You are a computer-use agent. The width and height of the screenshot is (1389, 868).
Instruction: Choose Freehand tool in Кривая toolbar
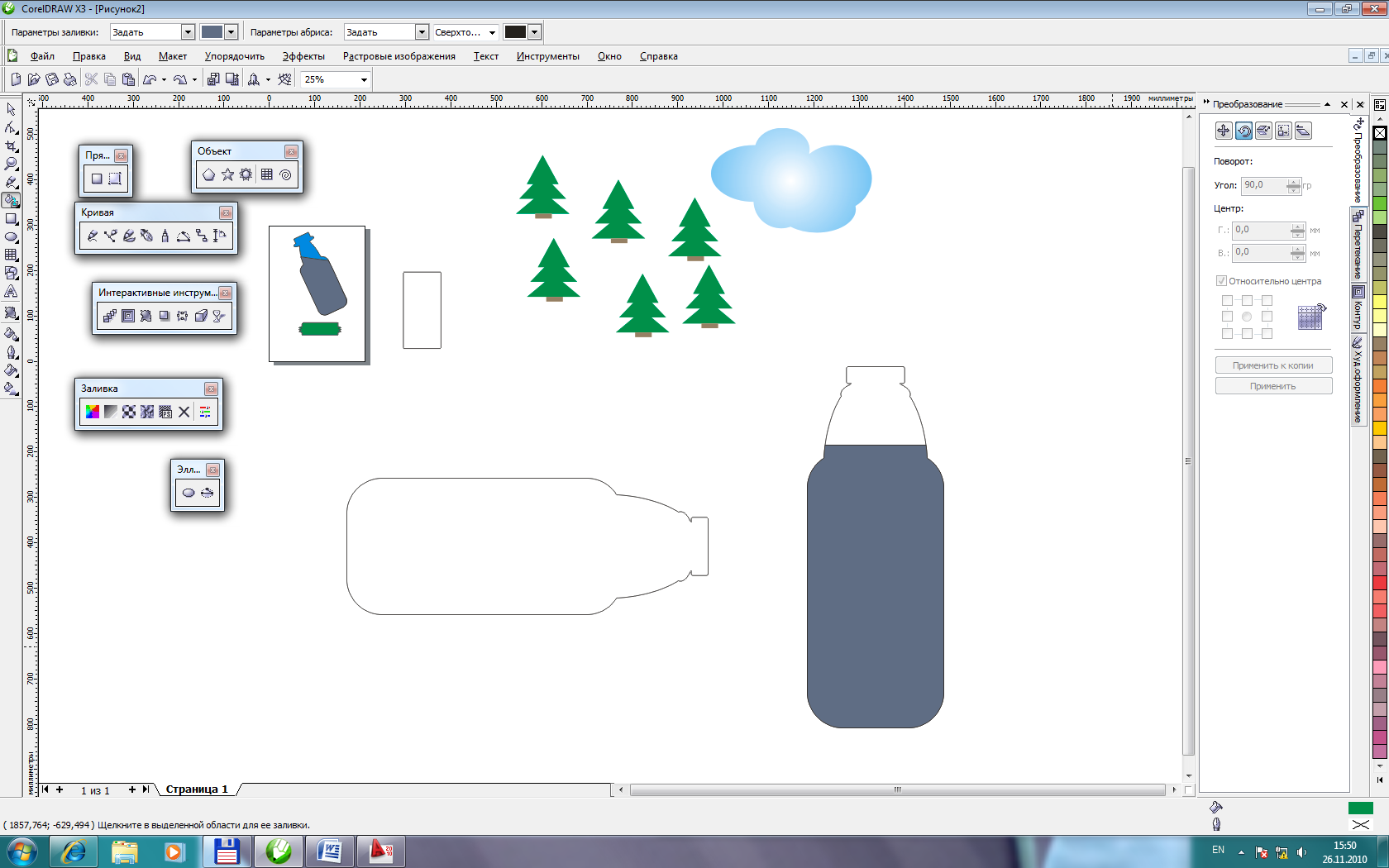coord(93,236)
